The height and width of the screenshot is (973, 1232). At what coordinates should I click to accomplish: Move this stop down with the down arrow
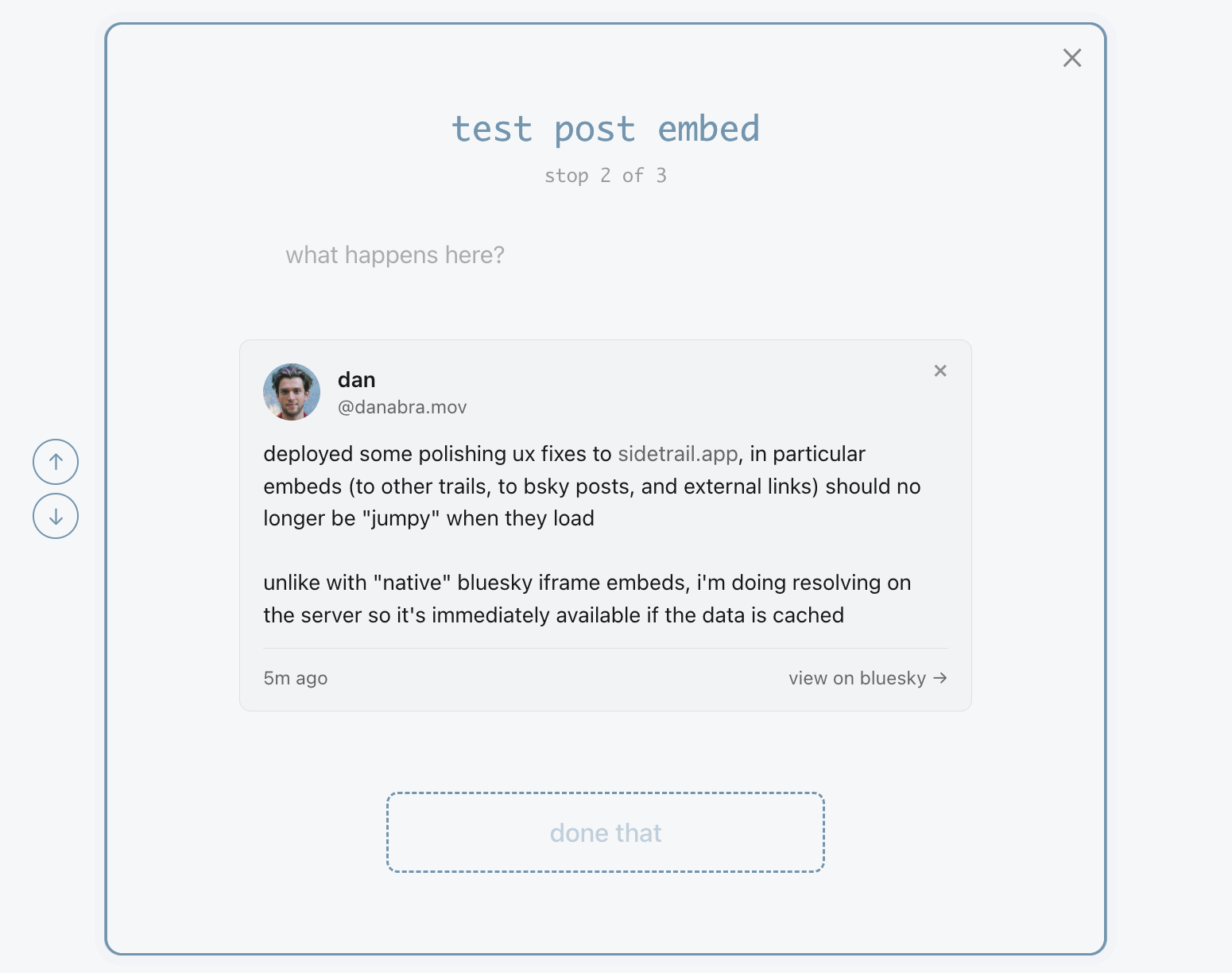pos(56,516)
